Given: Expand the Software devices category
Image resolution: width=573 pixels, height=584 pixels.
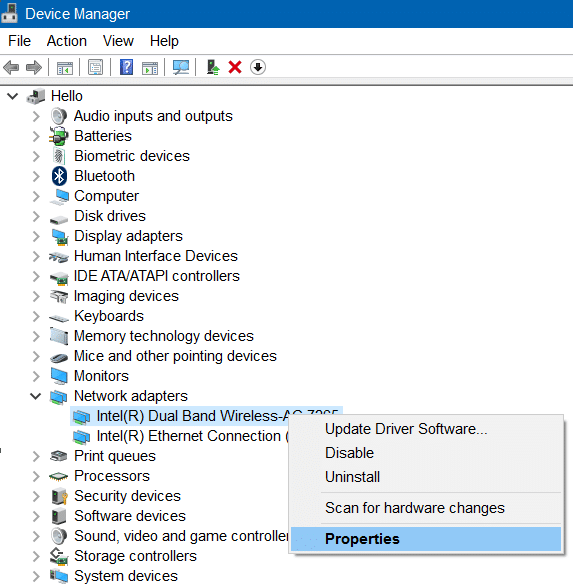Looking at the screenshot, I should coord(36,516).
